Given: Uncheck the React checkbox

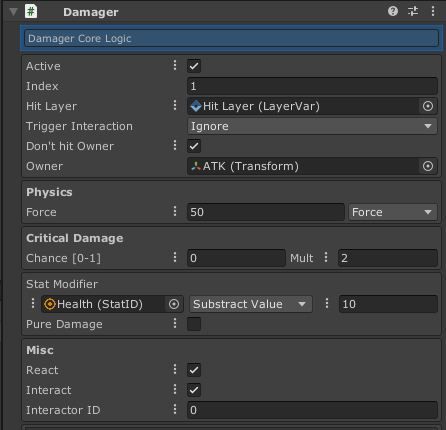Looking at the screenshot, I should pos(194,370).
